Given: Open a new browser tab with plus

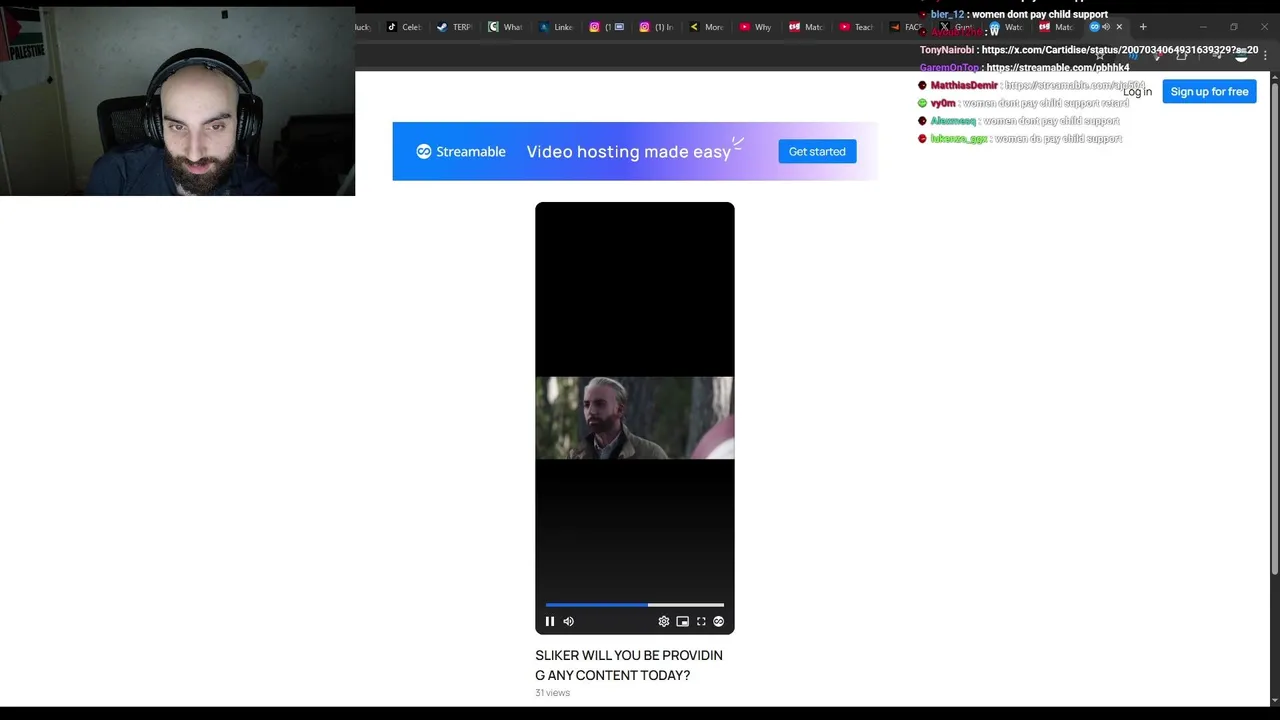Looking at the screenshot, I should point(1143,27).
